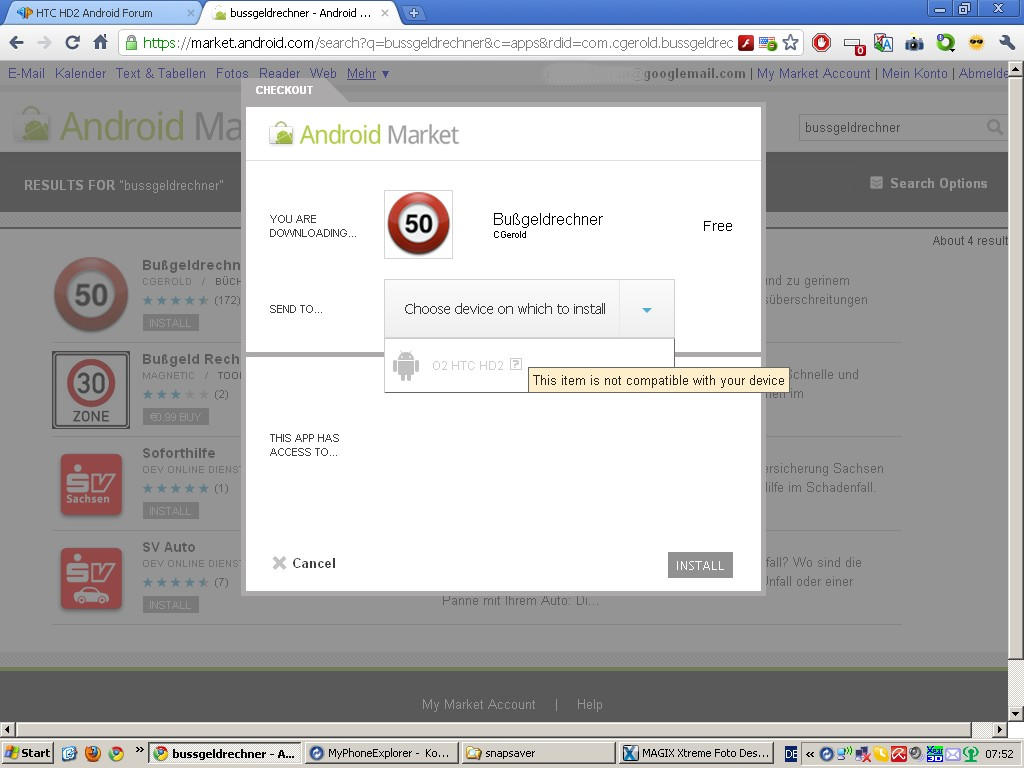The height and width of the screenshot is (768, 1024).
Task: Click the envelope mail tray icon
Action: [x=953, y=754]
